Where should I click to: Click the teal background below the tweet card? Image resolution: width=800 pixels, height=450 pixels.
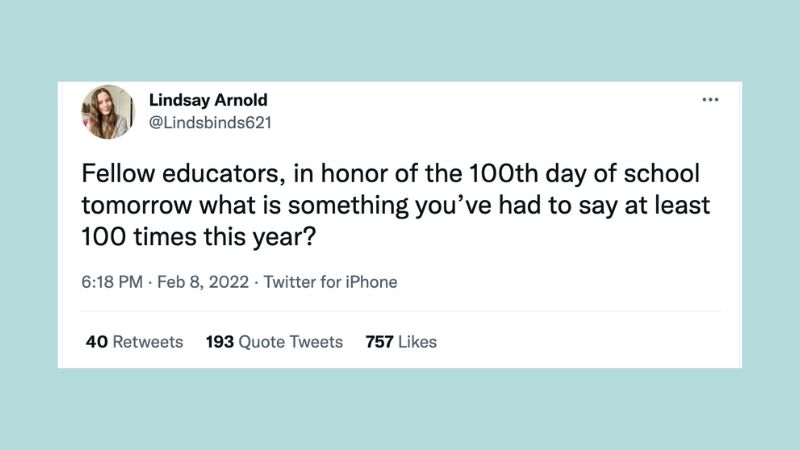pos(400,410)
